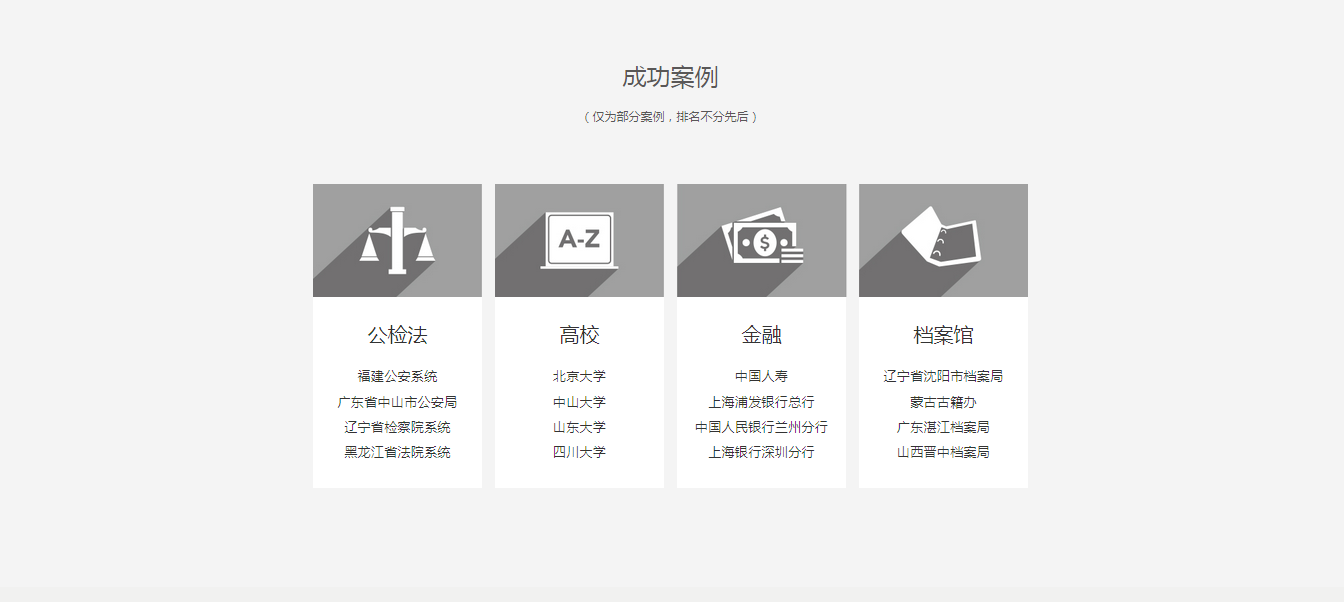Click 广东省中山市公安局 entry
Image resolution: width=1344 pixels, height=602 pixels.
[397, 402]
